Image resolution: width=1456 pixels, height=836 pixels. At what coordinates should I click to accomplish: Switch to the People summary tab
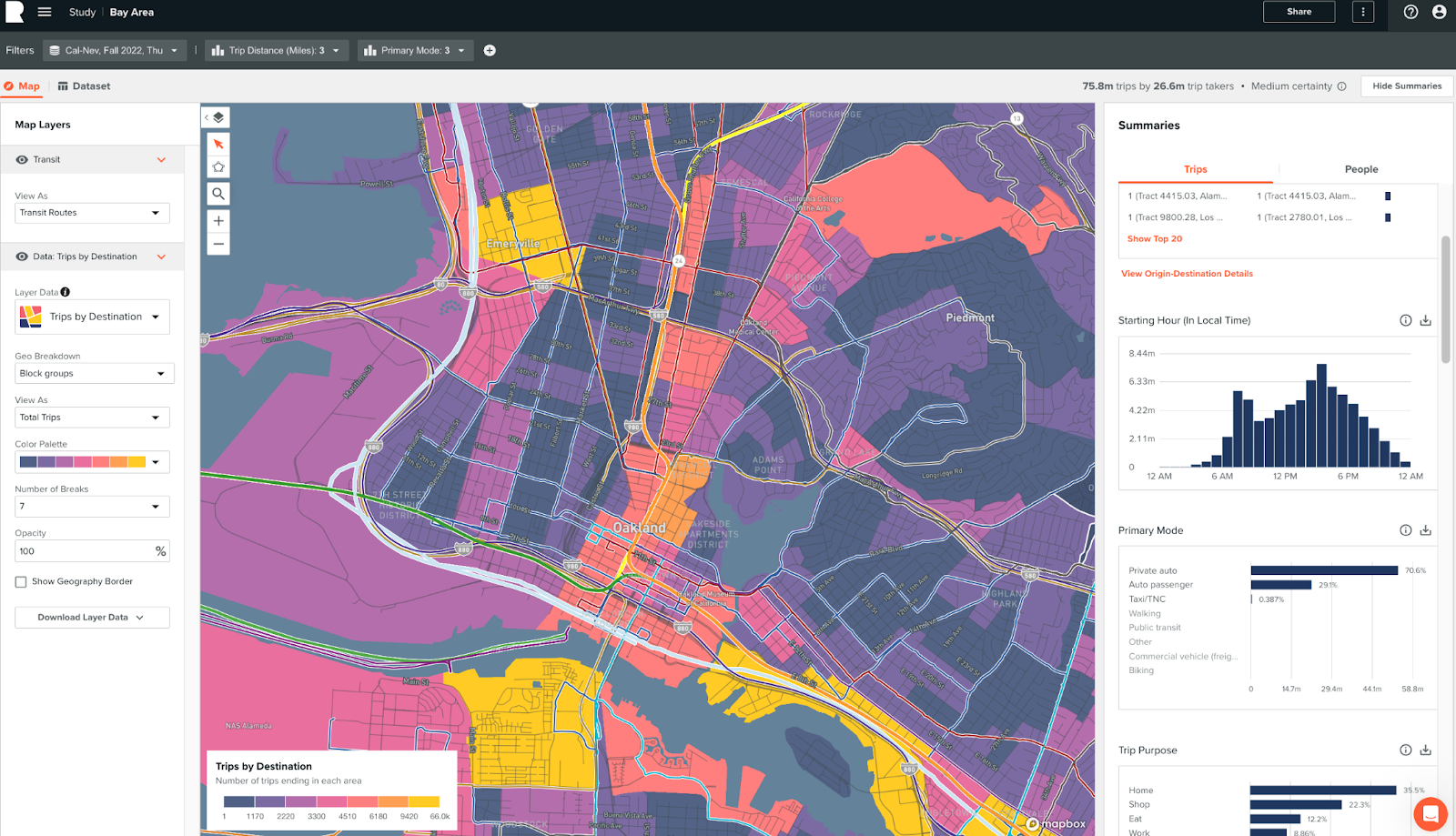[1360, 168]
